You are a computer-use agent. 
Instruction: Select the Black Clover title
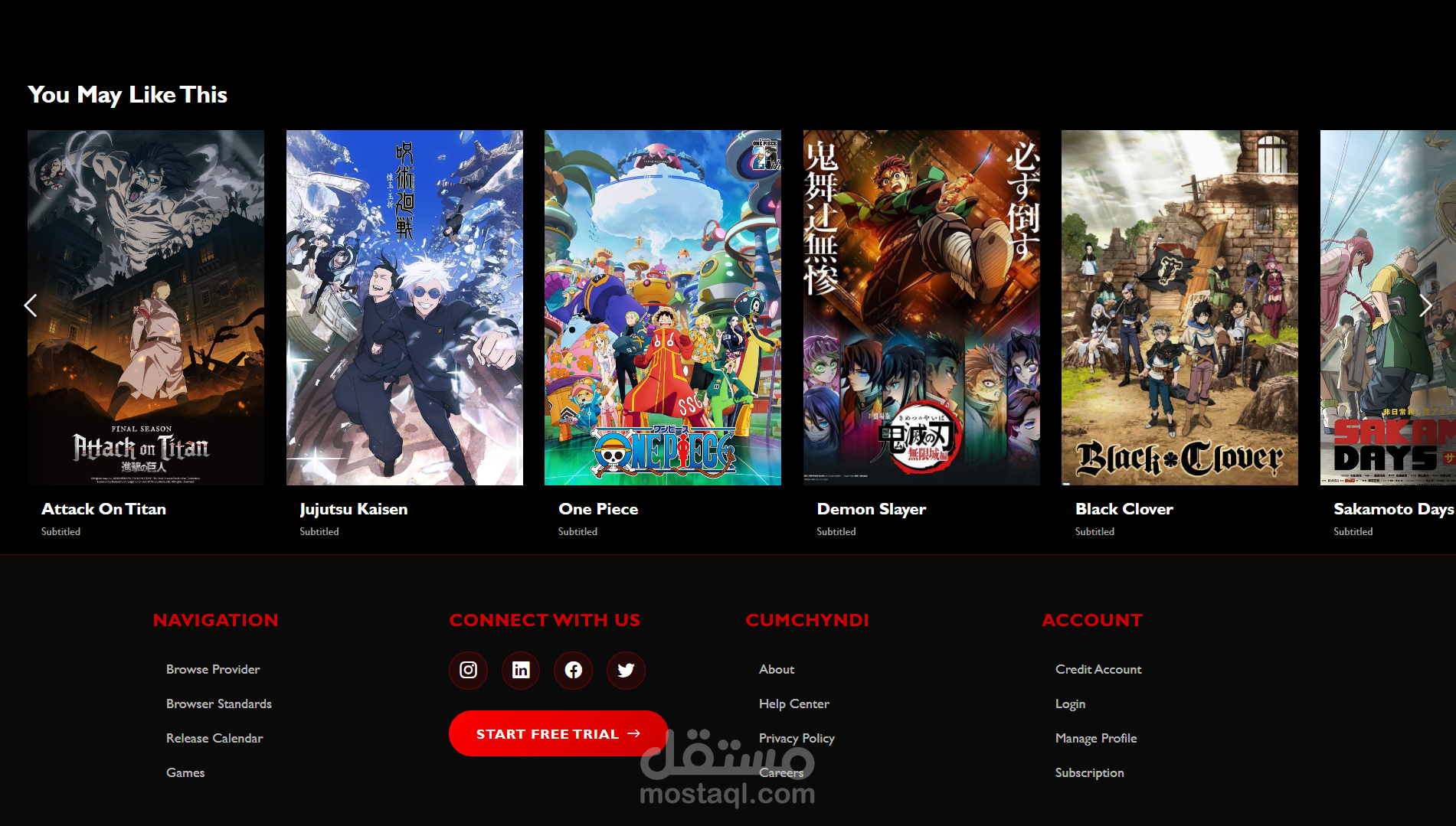[x=1124, y=509]
